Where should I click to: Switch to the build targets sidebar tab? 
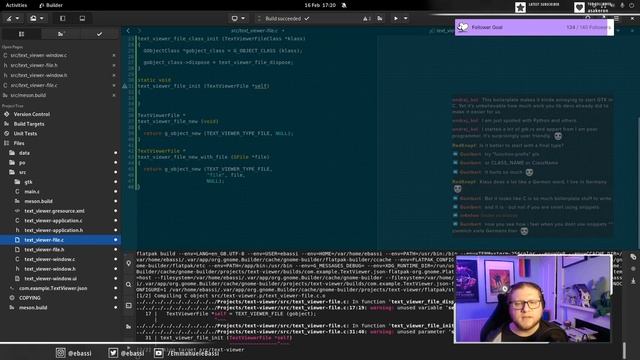click(61, 34)
